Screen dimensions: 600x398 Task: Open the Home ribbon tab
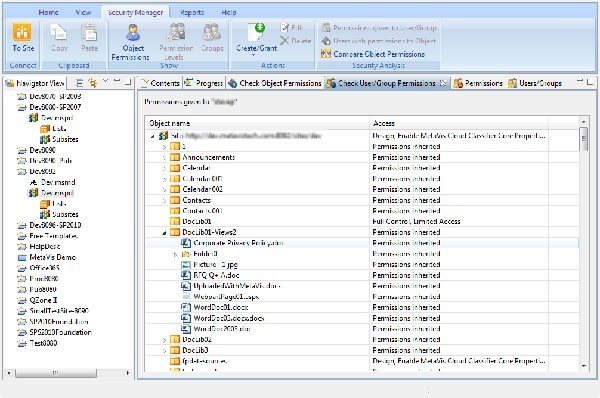tap(49, 12)
